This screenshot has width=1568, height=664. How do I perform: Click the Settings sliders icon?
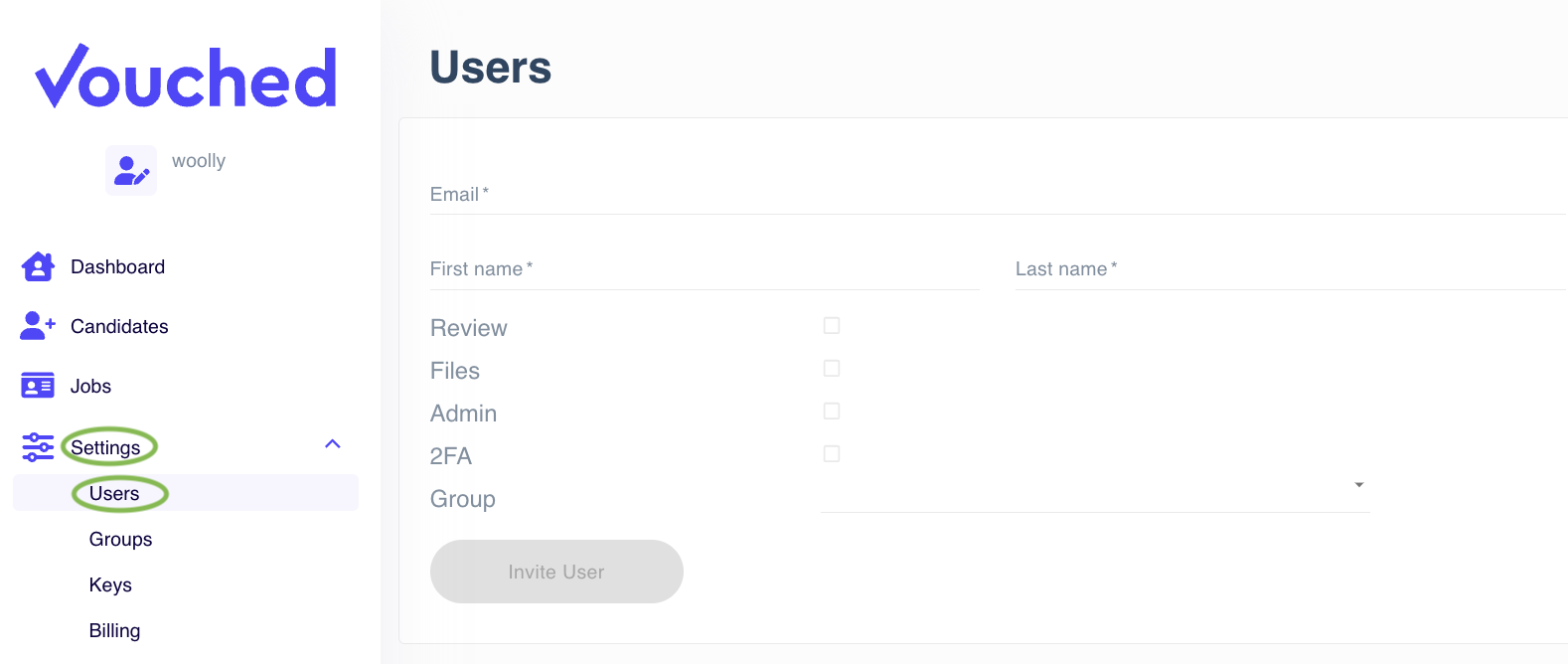pyautogui.click(x=38, y=446)
